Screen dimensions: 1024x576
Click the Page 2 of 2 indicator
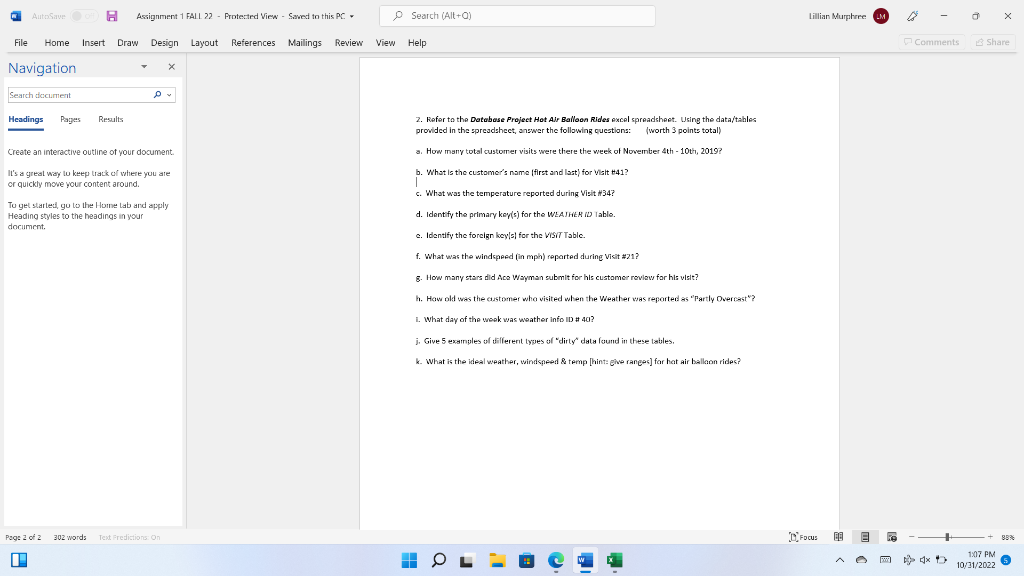coord(23,537)
